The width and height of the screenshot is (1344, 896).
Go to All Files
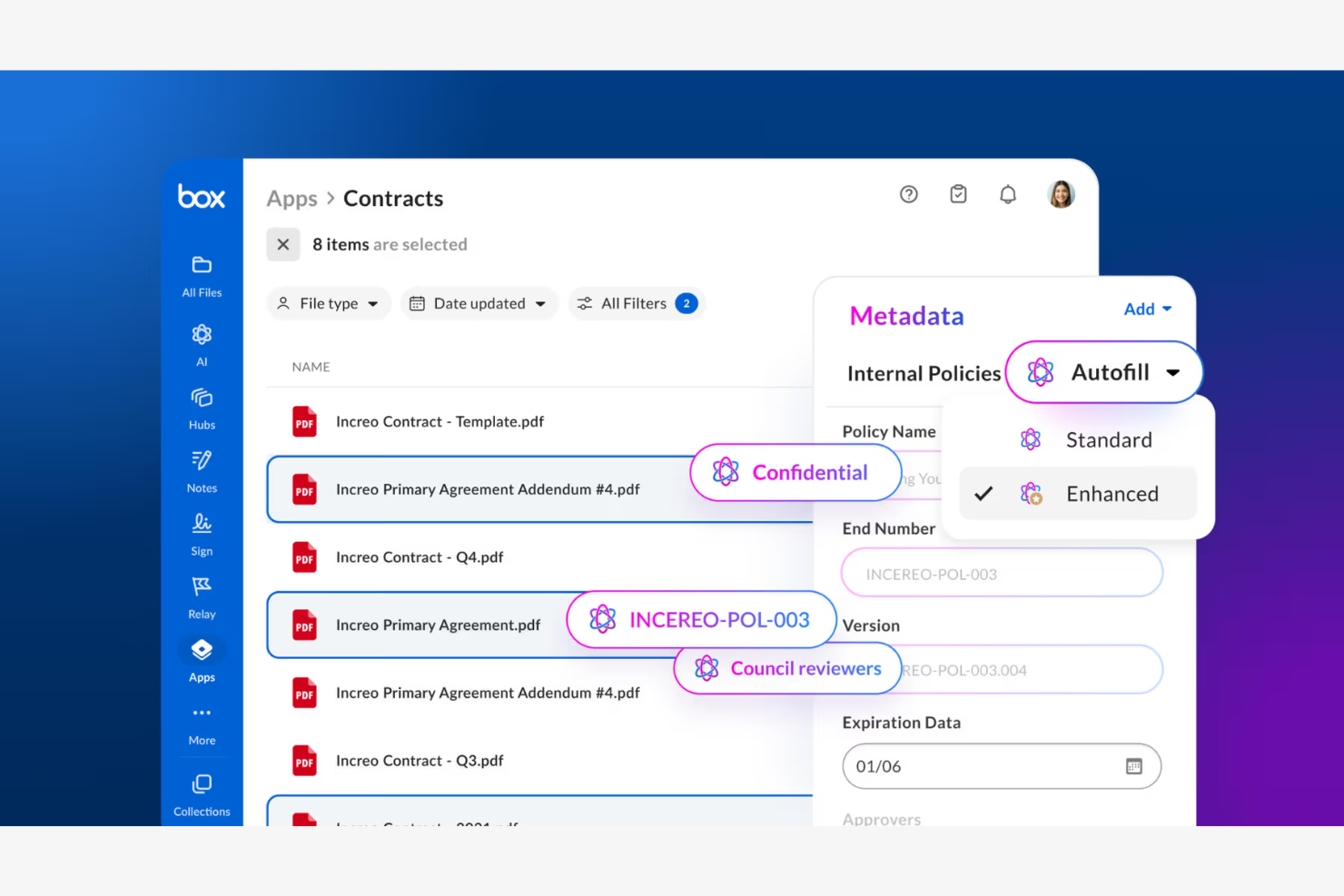tap(201, 272)
